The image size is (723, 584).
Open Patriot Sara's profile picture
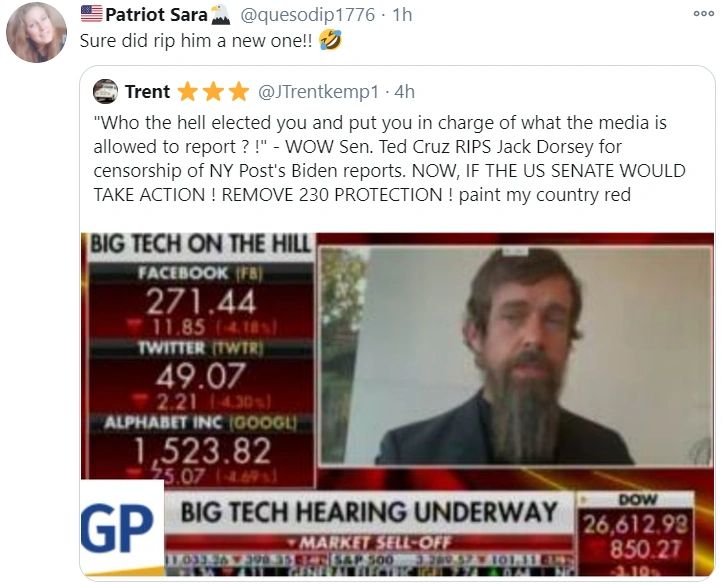pos(36,32)
